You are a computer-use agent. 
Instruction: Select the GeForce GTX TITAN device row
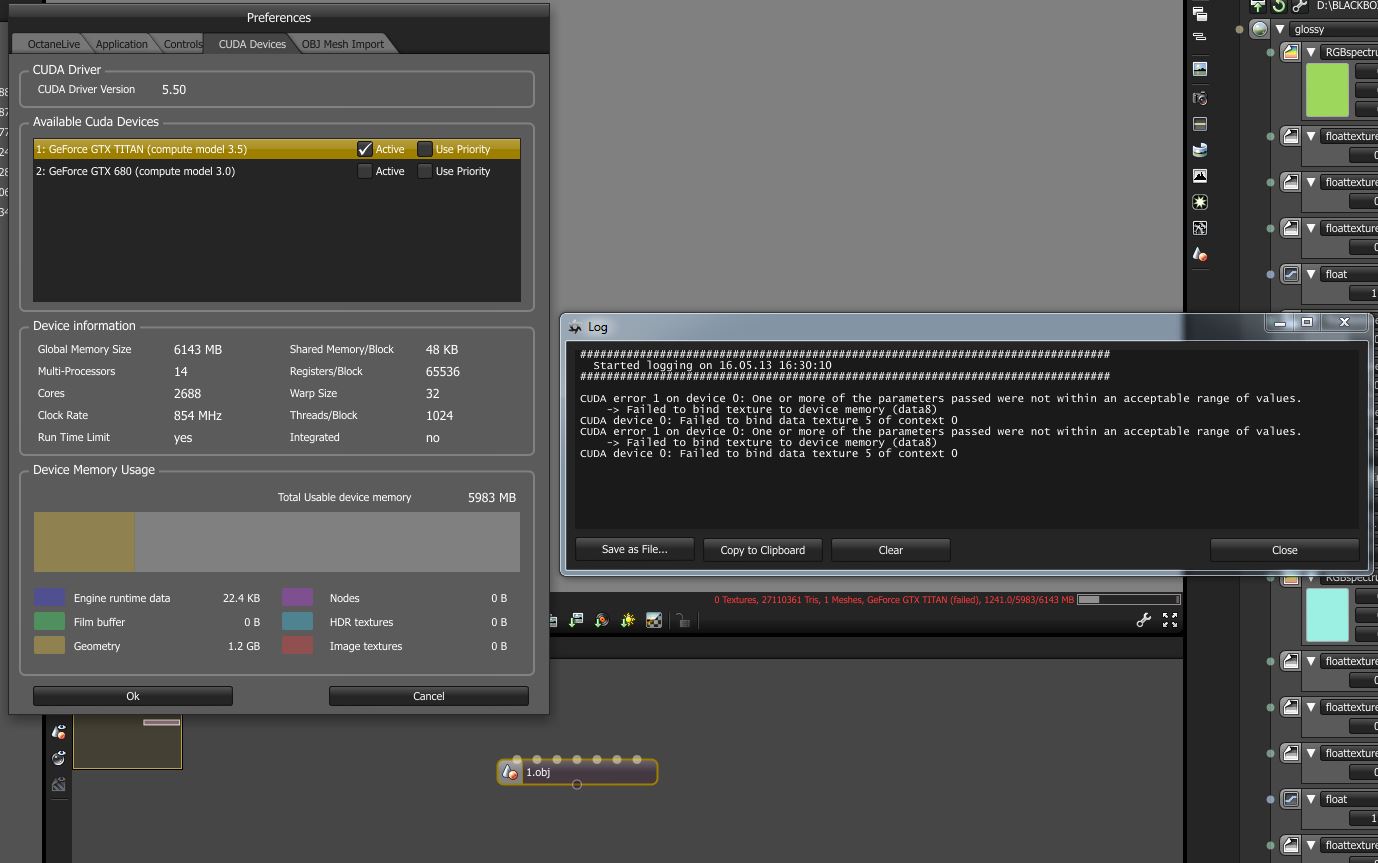coord(277,149)
